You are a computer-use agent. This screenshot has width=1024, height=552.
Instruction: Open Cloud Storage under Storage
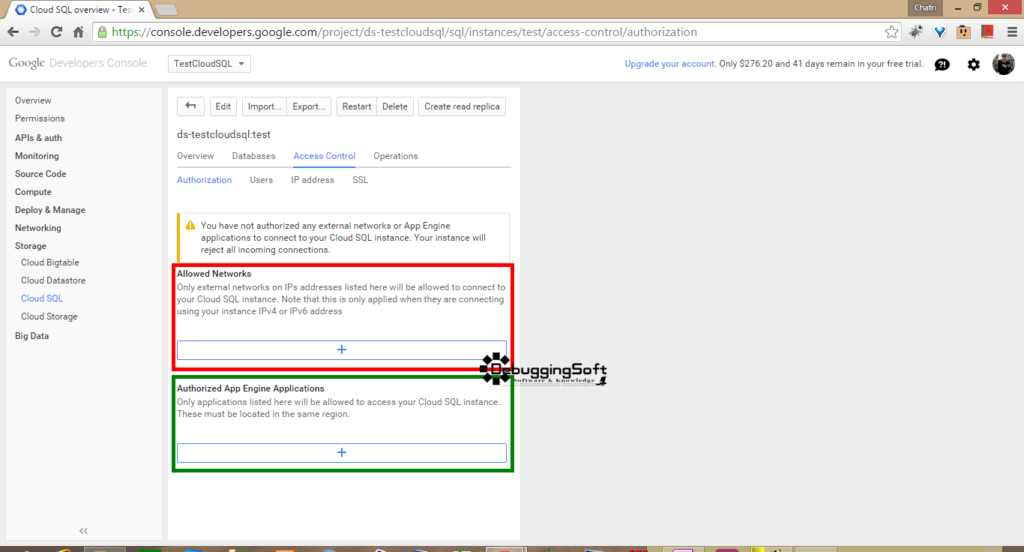tap(49, 317)
